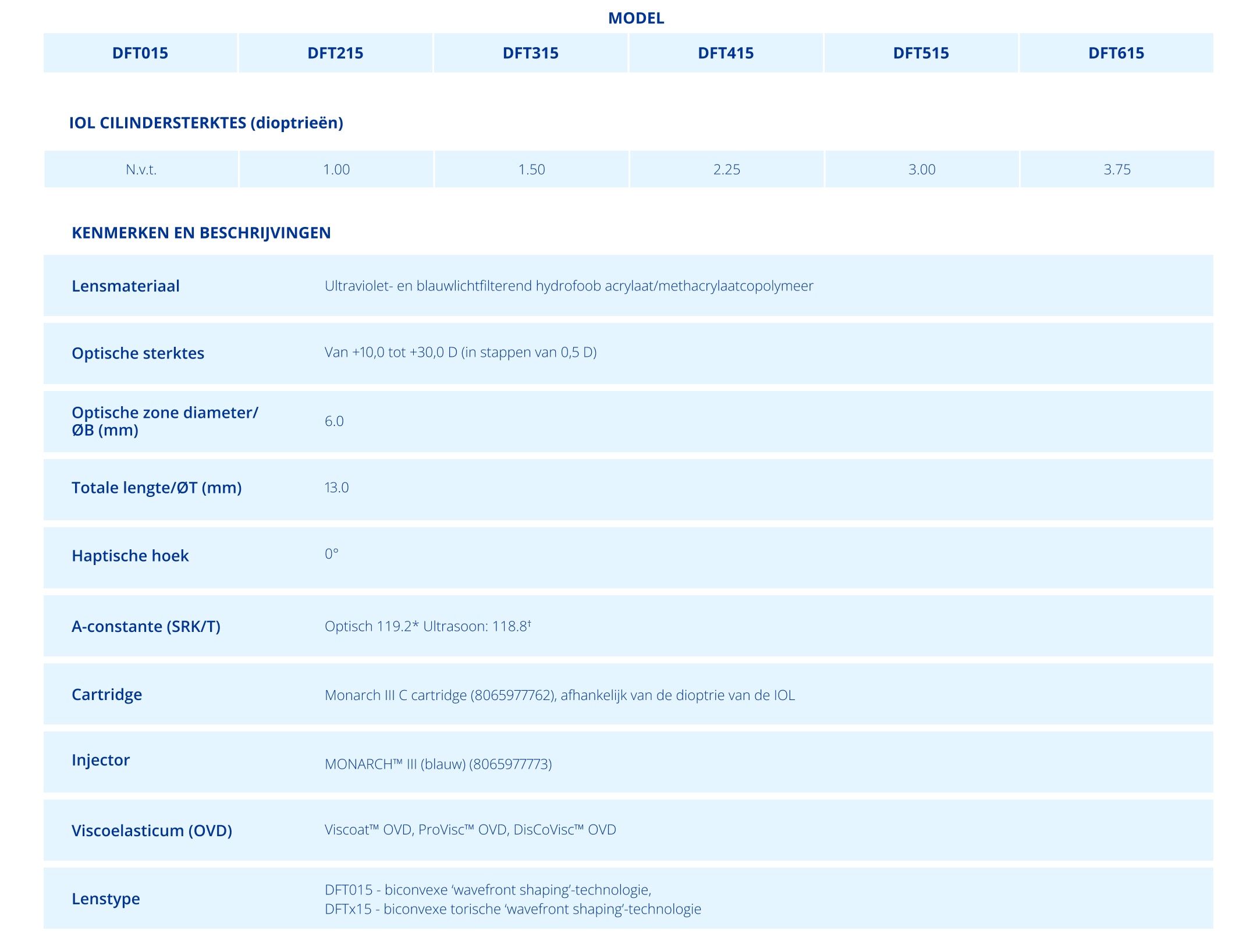Click the hydrofoob acrylaat/methacrylaatcopolymeer description
The height and width of the screenshot is (952, 1257).
click(x=569, y=286)
